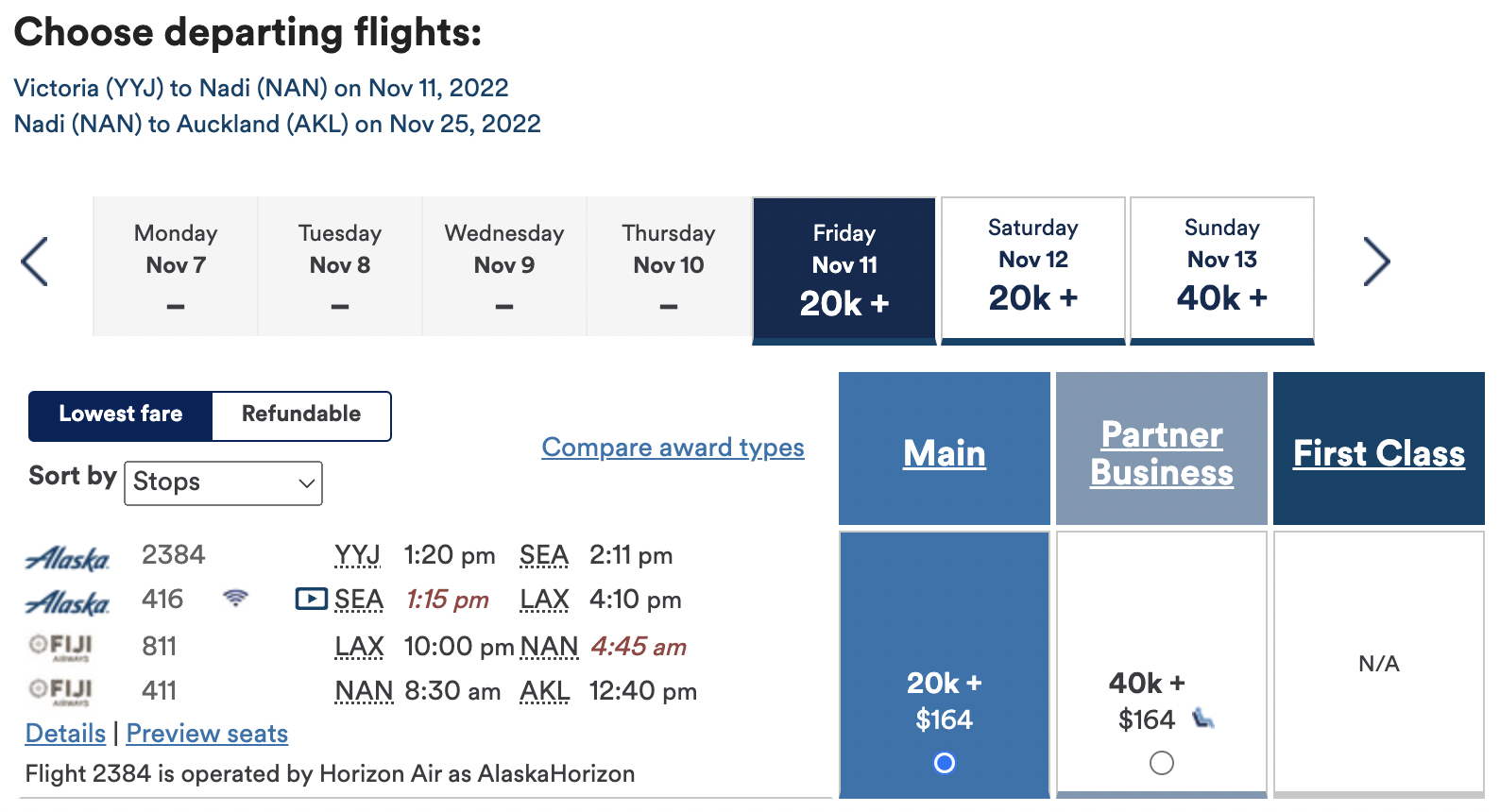Click the YYJ airport code abbreviation
The width and height of the screenshot is (1500, 812).
(x=357, y=555)
